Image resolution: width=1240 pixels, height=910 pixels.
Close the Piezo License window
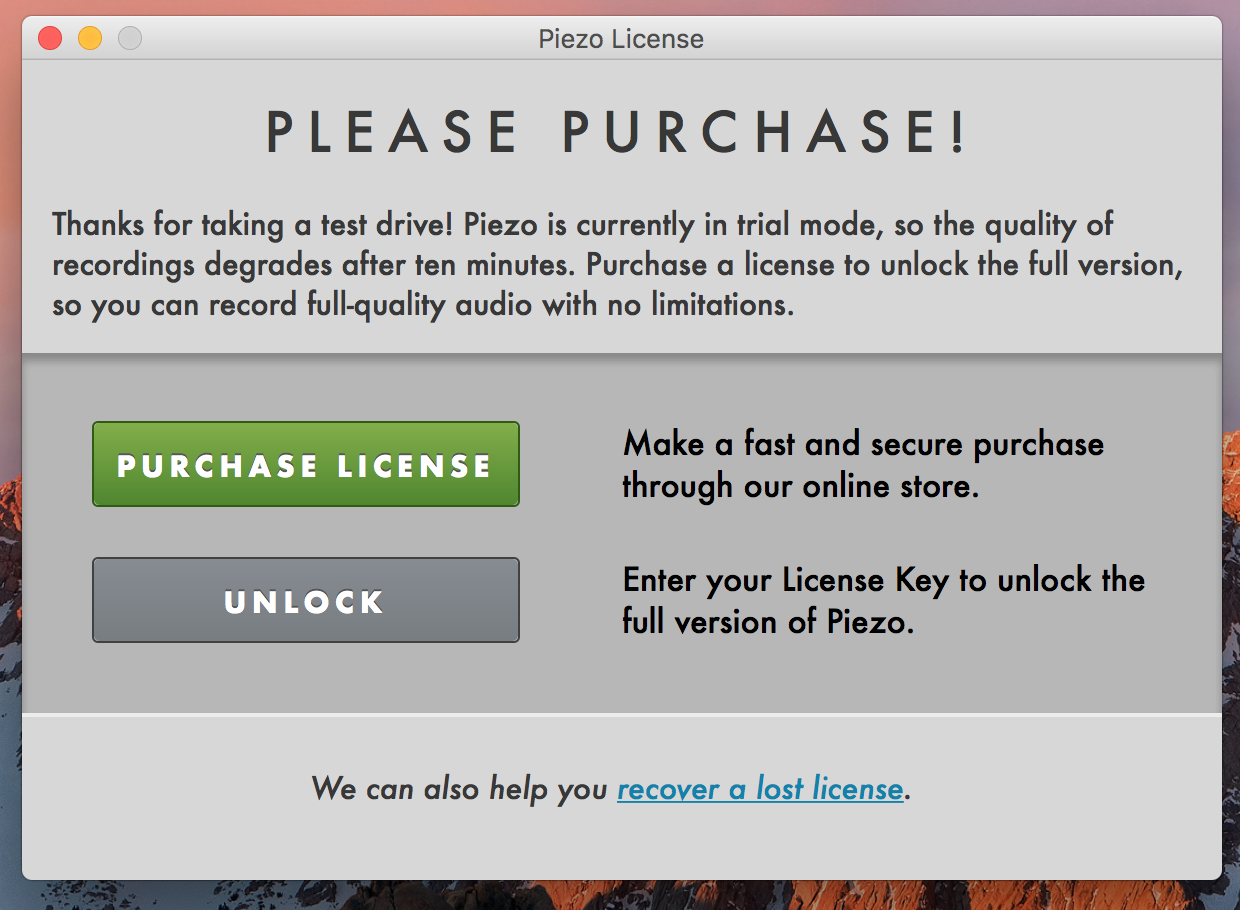[x=50, y=39]
